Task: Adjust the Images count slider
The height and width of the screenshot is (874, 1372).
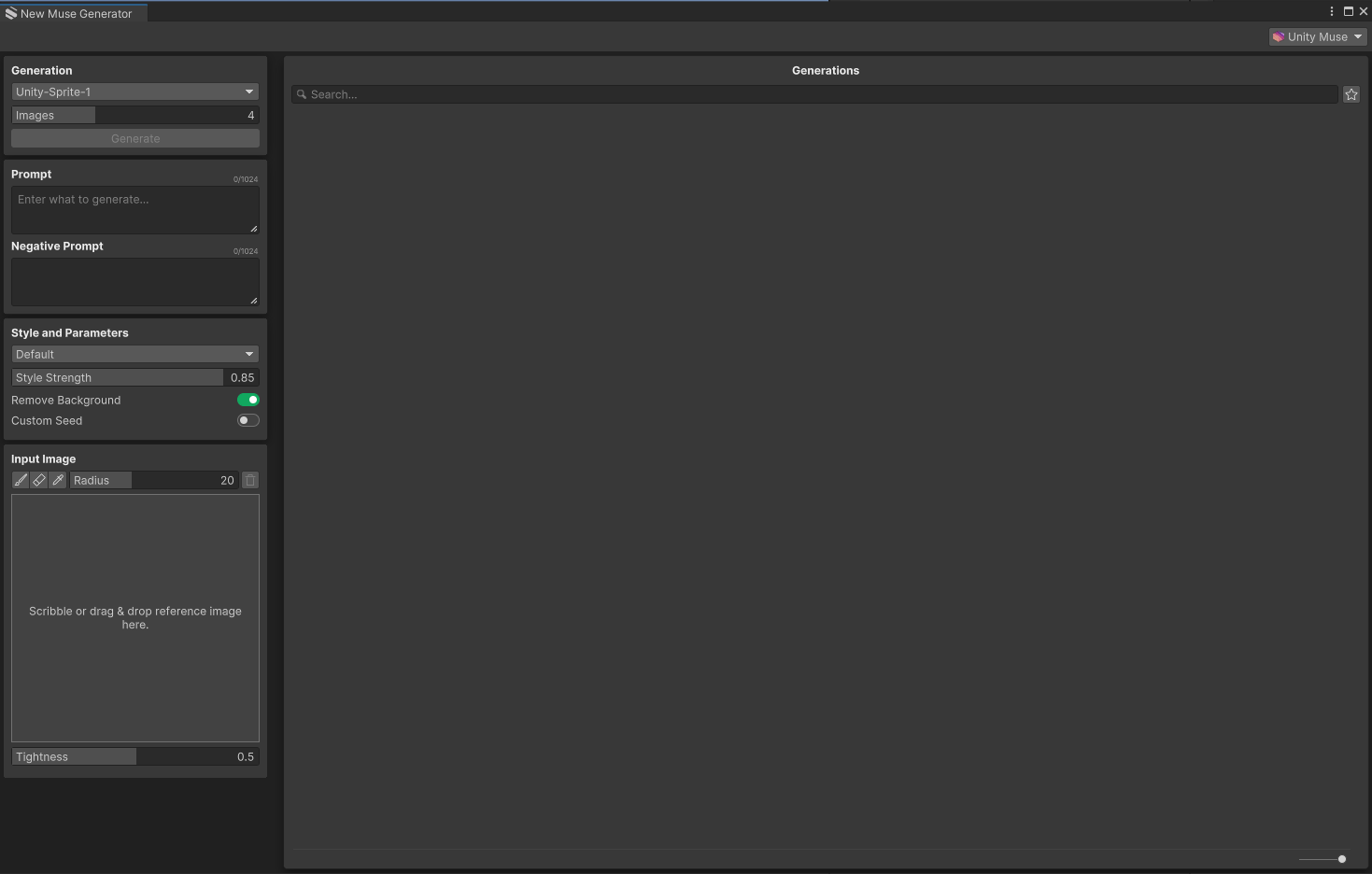Action: coord(135,115)
